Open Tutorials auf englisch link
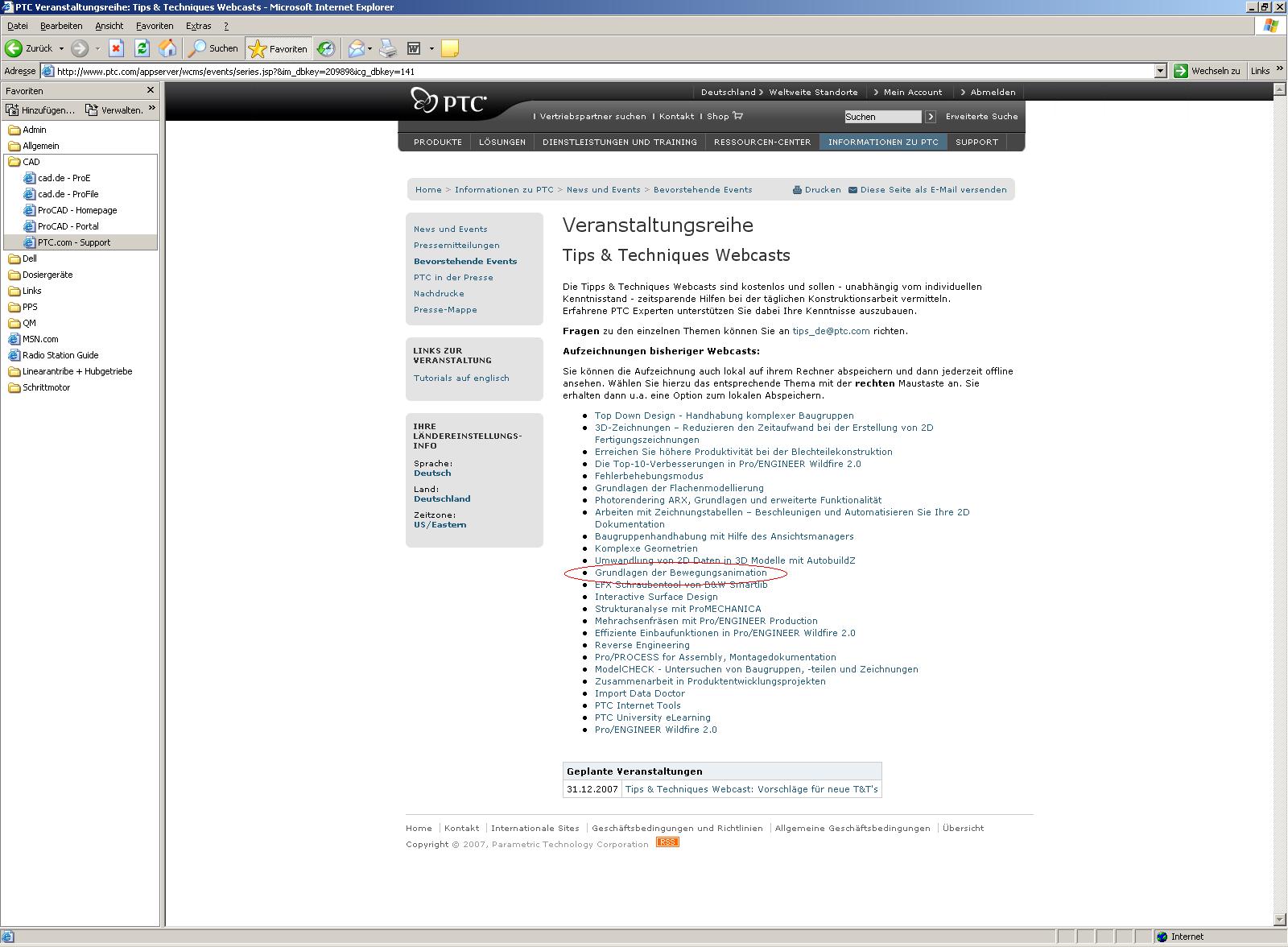Screen dimensions: 1288x947 point(461,378)
